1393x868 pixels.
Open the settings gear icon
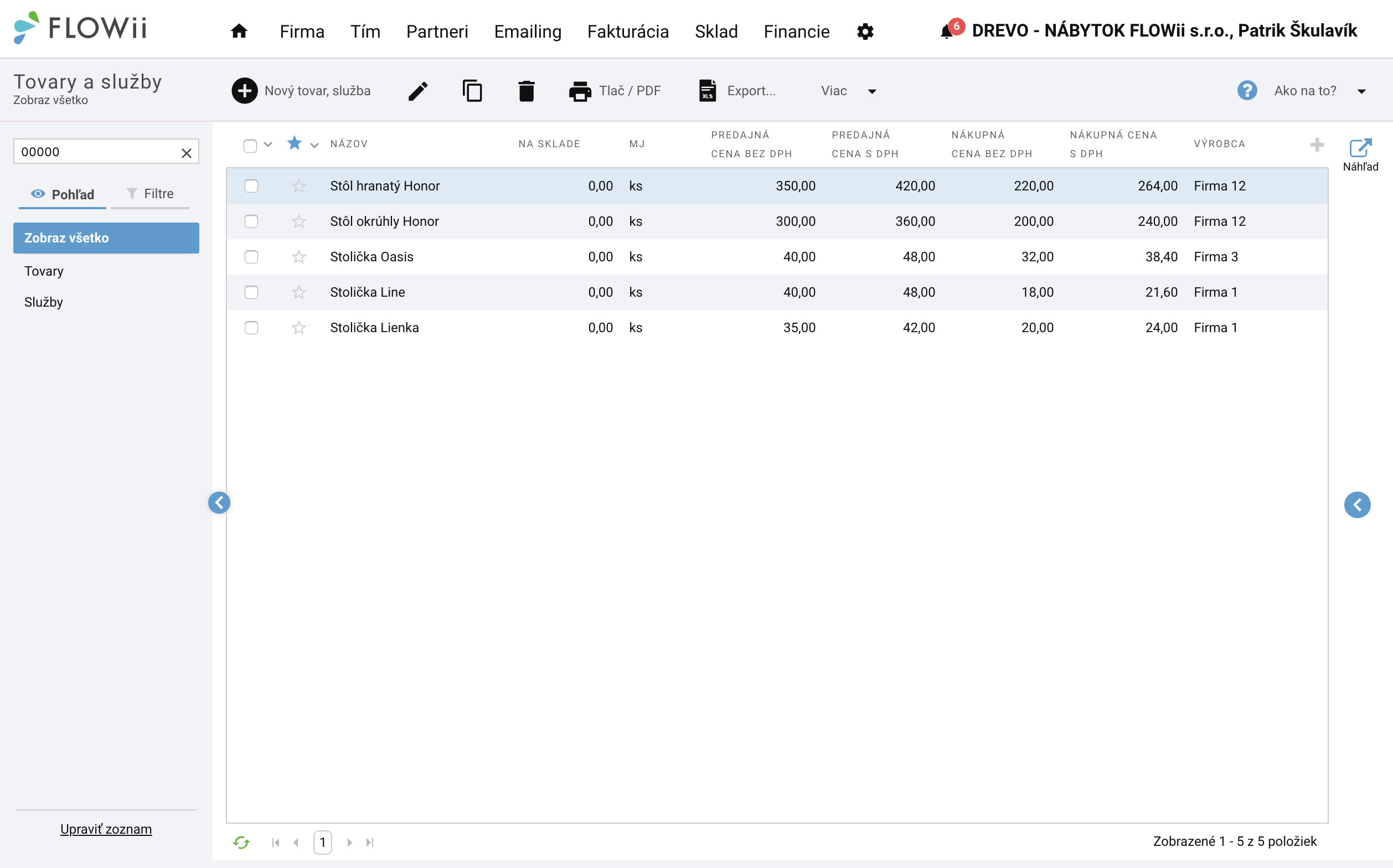pyautogui.click(x=865, y=31)
